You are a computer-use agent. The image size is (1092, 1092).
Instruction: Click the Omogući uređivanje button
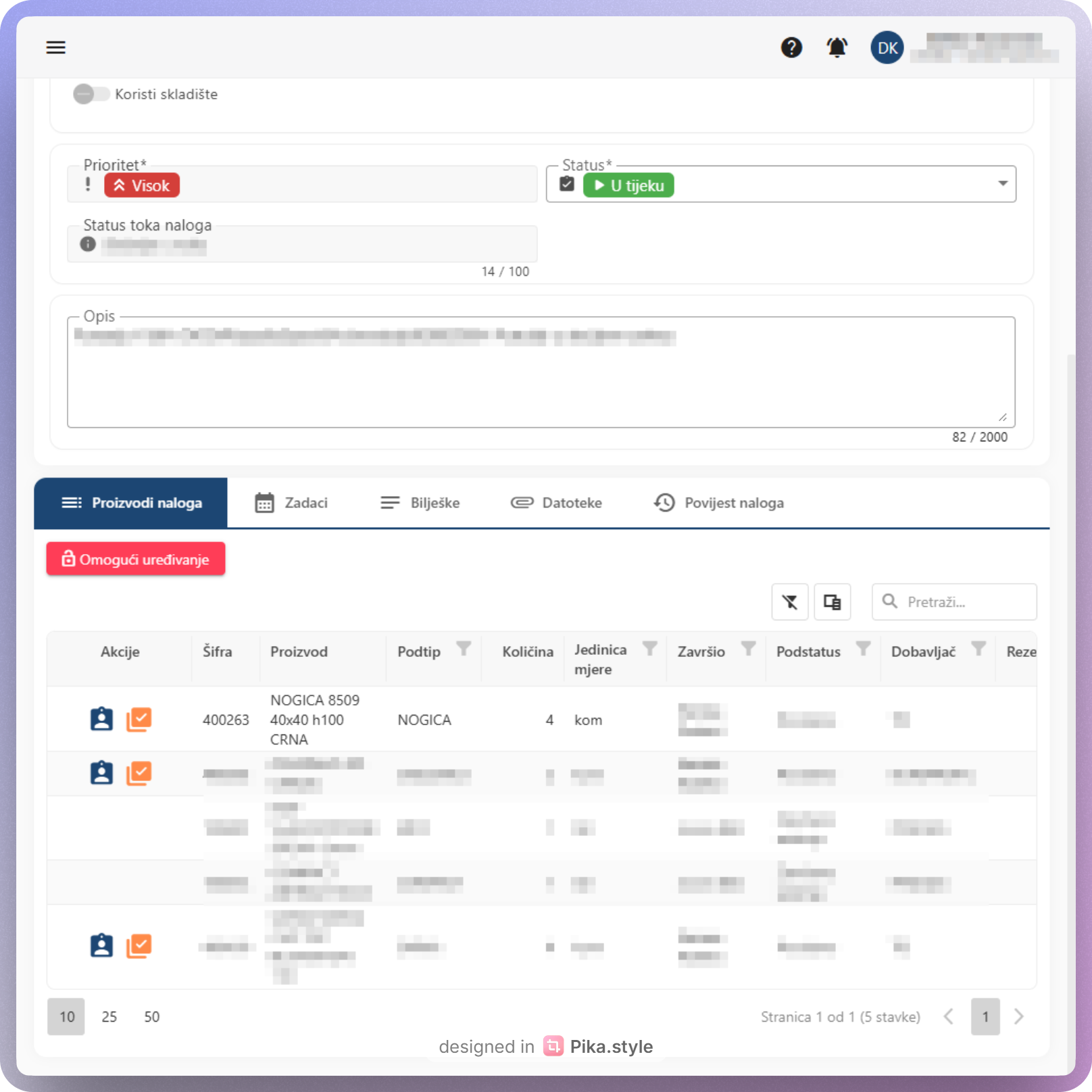(136, 559)
